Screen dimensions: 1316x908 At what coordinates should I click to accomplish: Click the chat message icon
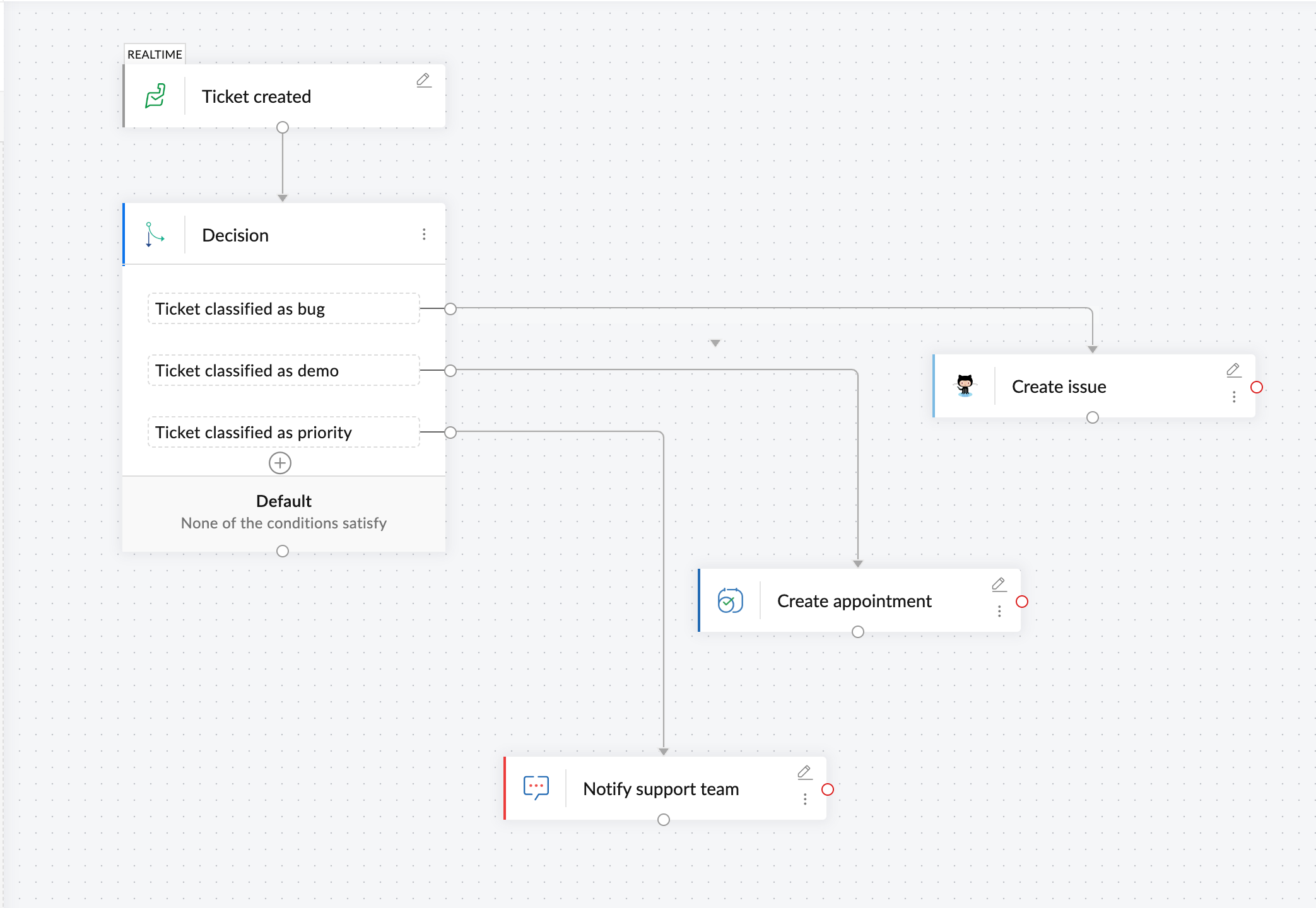tap(536, 788)
